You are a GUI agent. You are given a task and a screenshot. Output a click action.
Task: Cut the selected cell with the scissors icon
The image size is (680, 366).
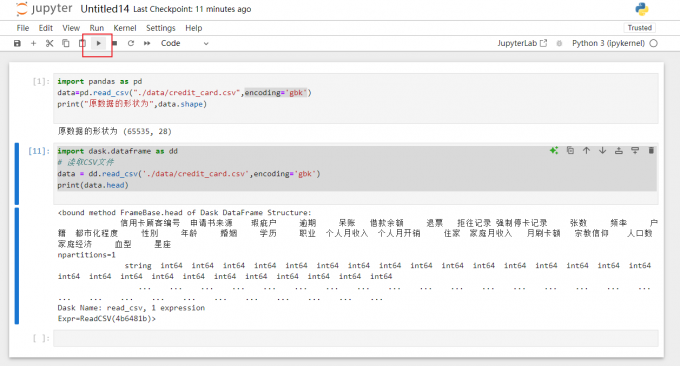point(49,43)
